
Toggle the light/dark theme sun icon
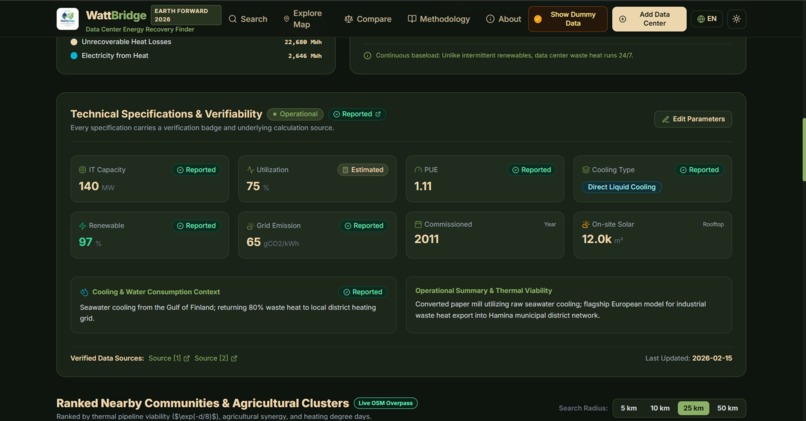coord(737,19)
